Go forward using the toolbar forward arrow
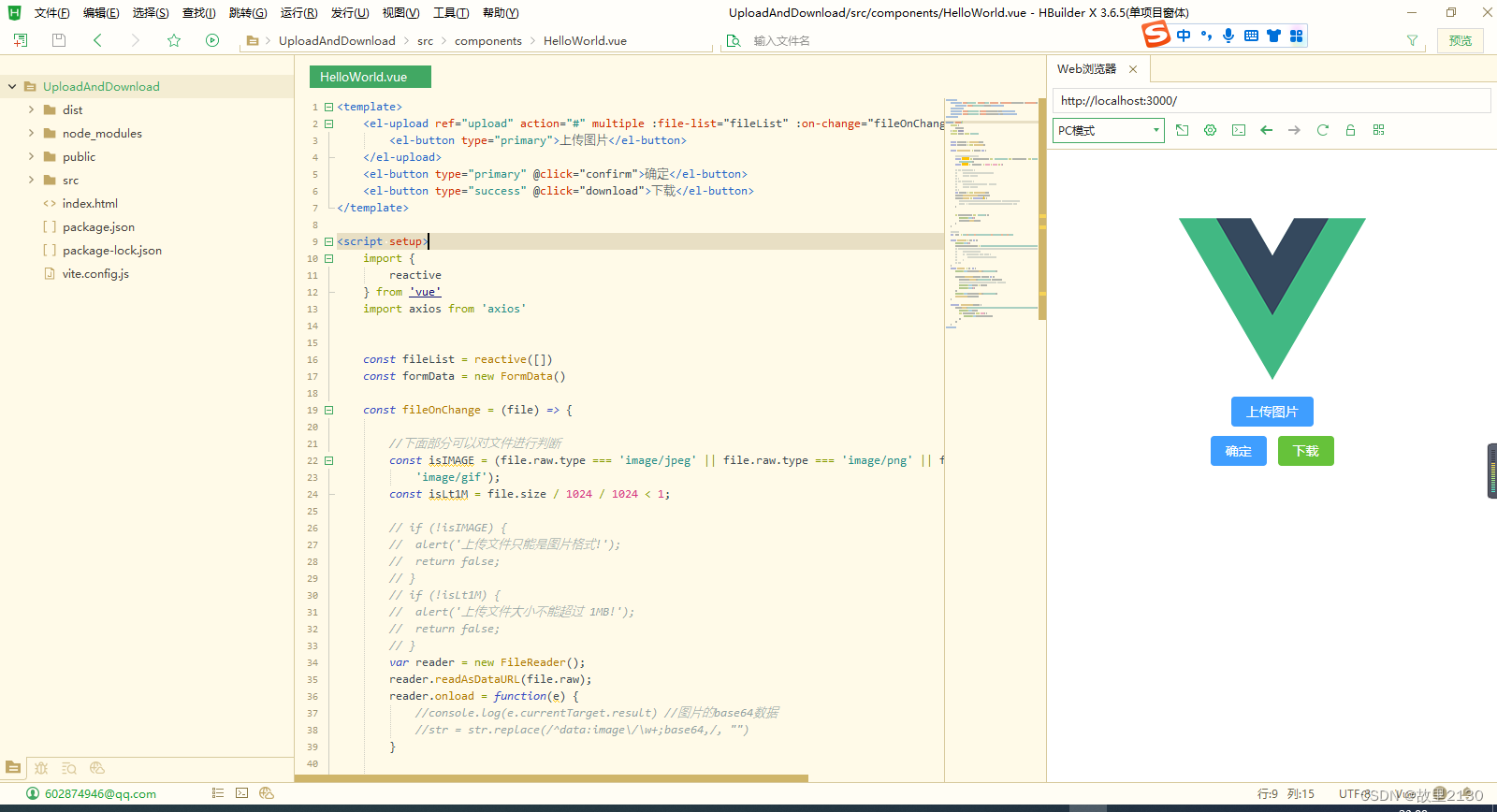The width and height of the screenshot is (1497, 812). (x=136, y=40)
